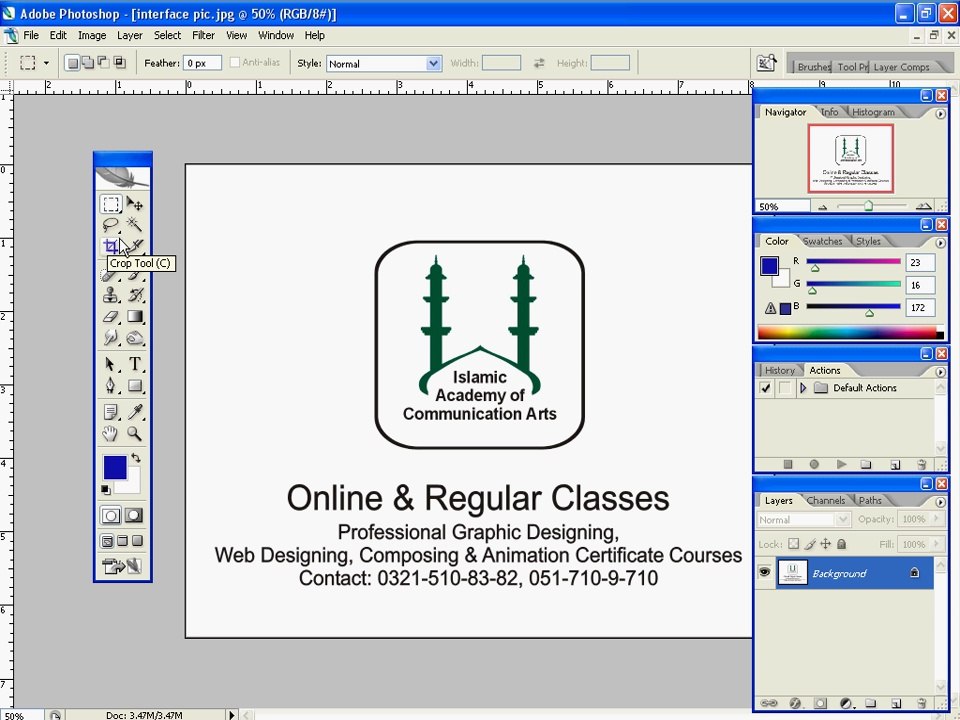Switch to the Channels tab
This screenshot has height=720, width=960.
pyautogui.click(x=825, y=501)
